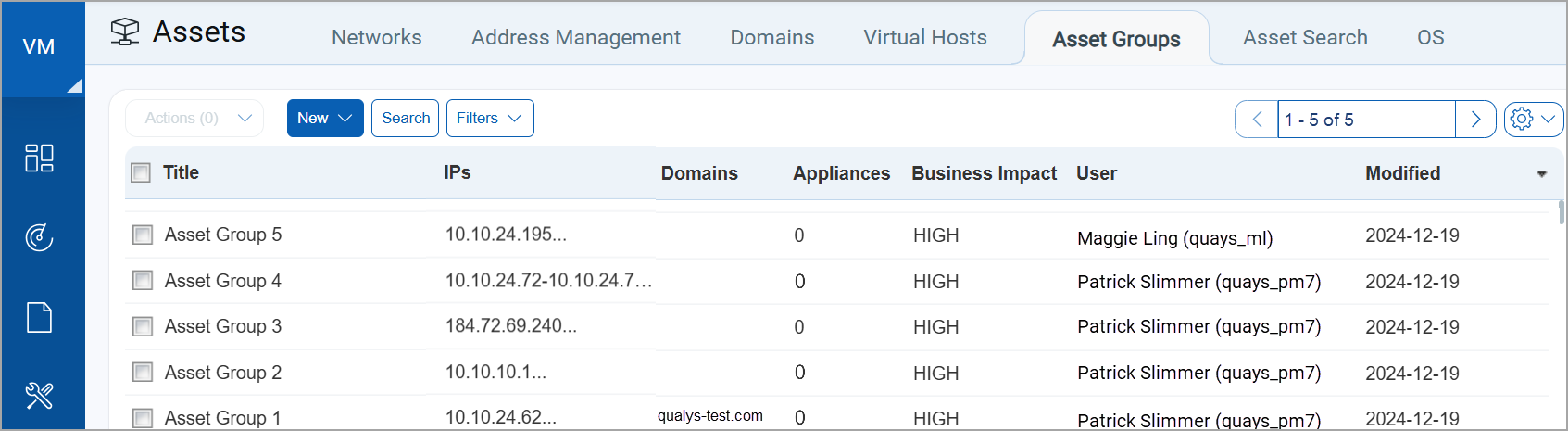The width and height of the screenshot is (1568, 431).
Task: Go to next page arrow
Action: tap(1475, 120)
